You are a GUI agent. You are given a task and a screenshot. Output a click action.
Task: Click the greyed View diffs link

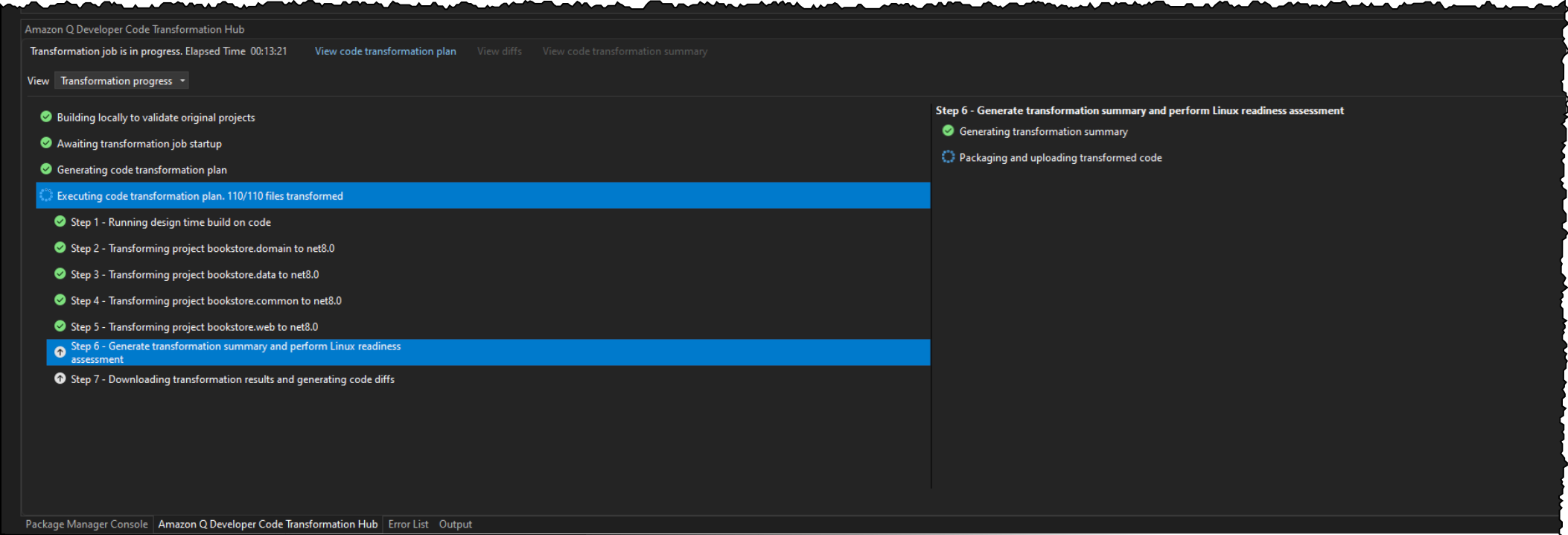click(x=500, y=51)
